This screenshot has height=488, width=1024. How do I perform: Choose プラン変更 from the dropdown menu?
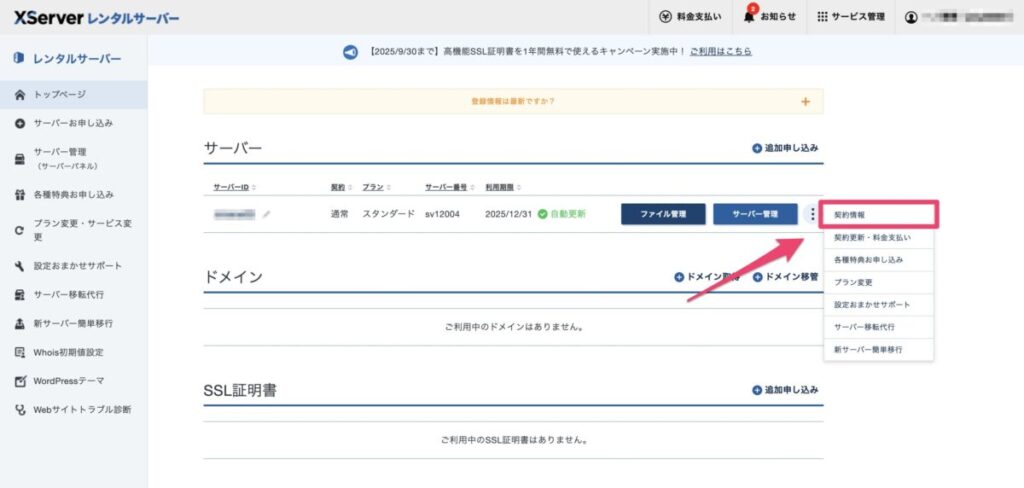878,282
